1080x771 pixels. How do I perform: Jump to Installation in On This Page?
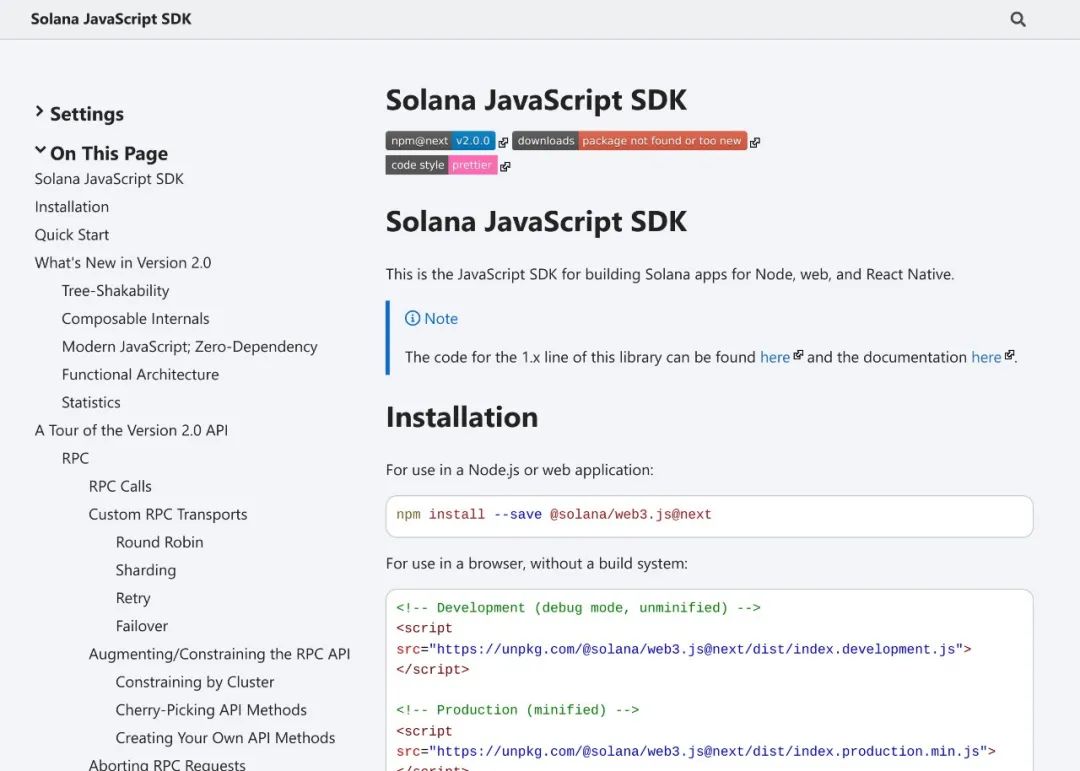72,207
